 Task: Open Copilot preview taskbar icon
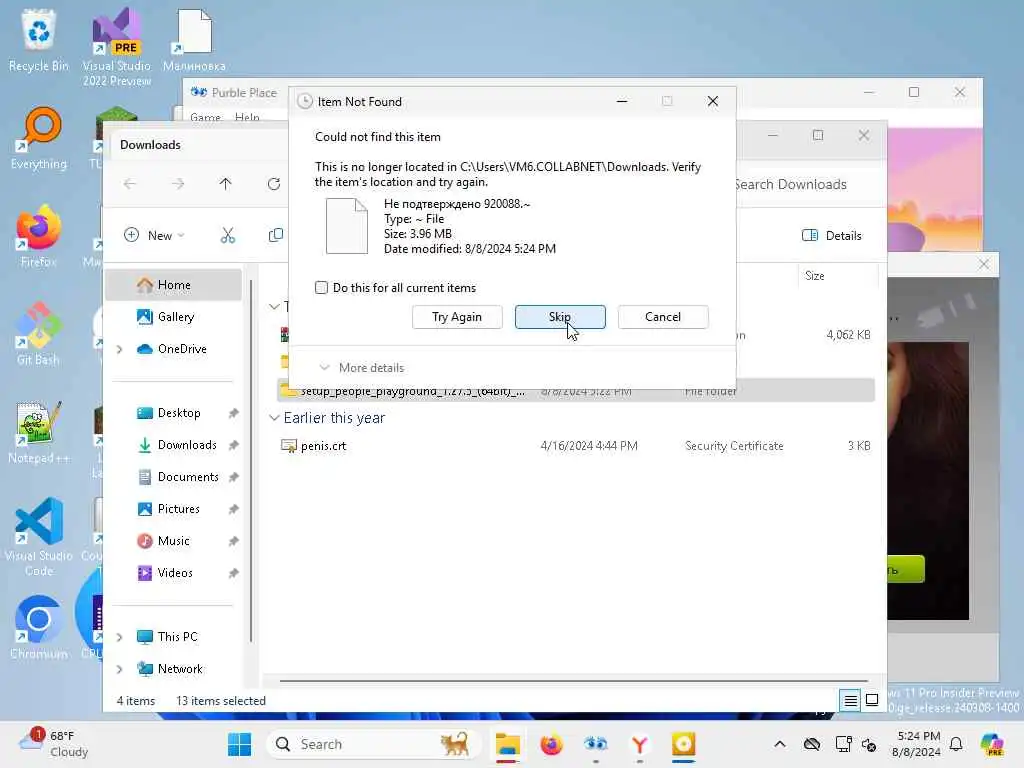[x=992, y=744]
